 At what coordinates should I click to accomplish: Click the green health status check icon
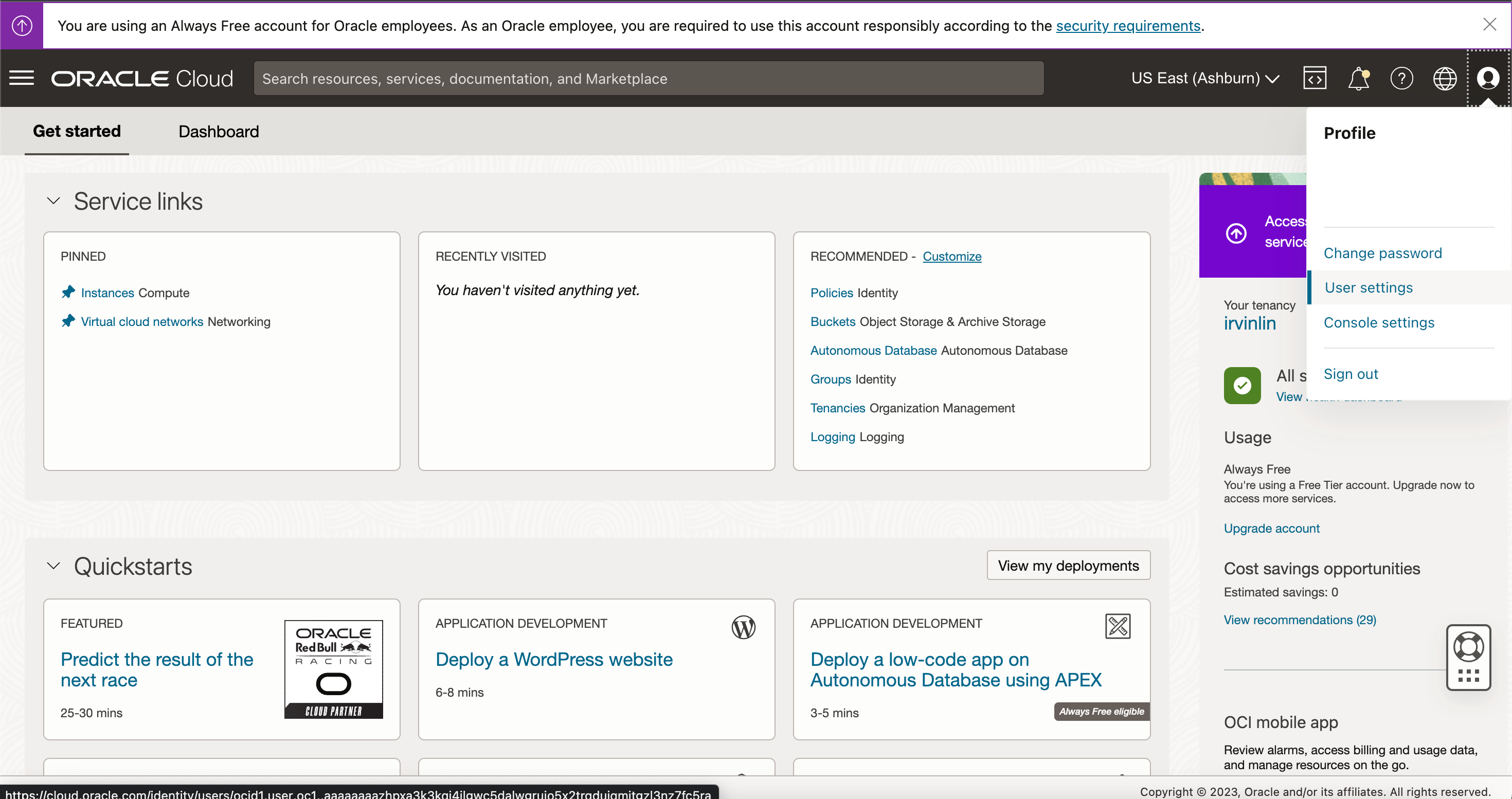(x=1242, y=386)
